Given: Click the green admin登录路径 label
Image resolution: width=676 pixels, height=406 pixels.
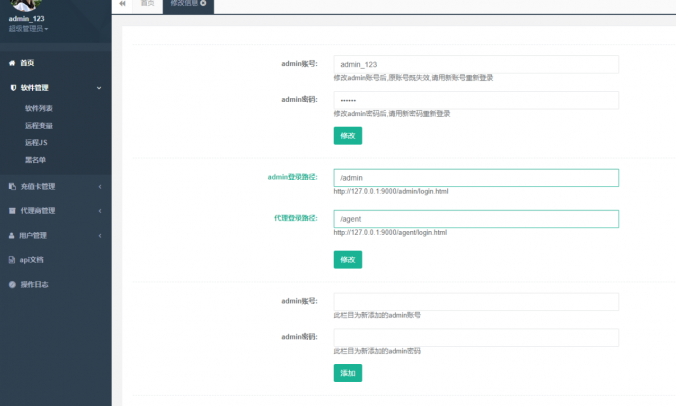Looking at the screenshot, I should coord(293,177).
